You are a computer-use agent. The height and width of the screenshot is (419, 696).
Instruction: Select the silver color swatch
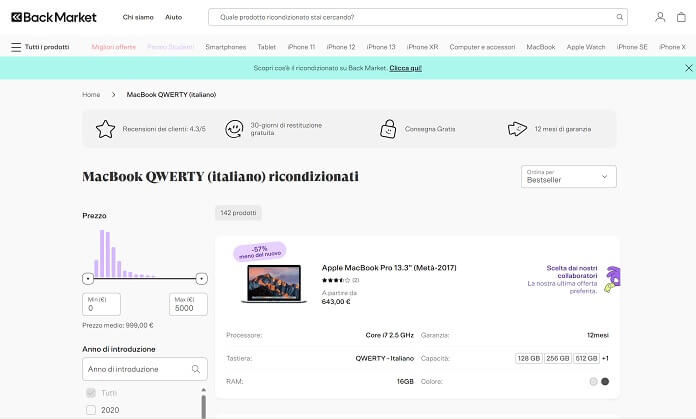point(593,381)
